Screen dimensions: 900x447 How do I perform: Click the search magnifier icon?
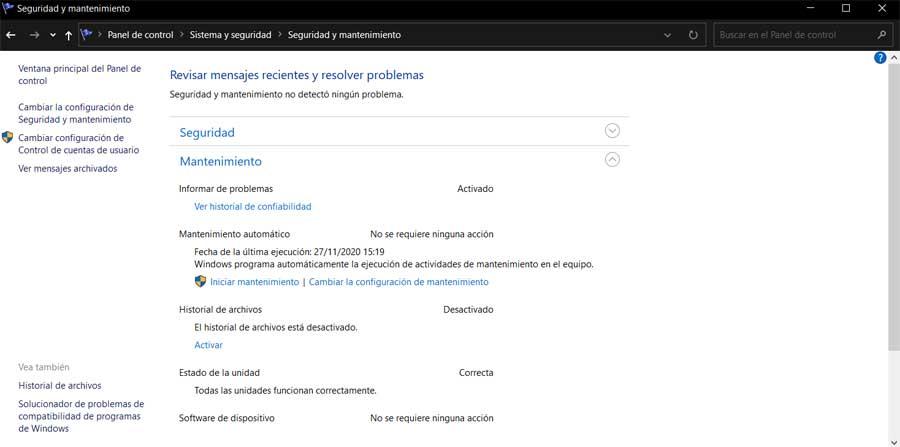[x=882, y=35]
